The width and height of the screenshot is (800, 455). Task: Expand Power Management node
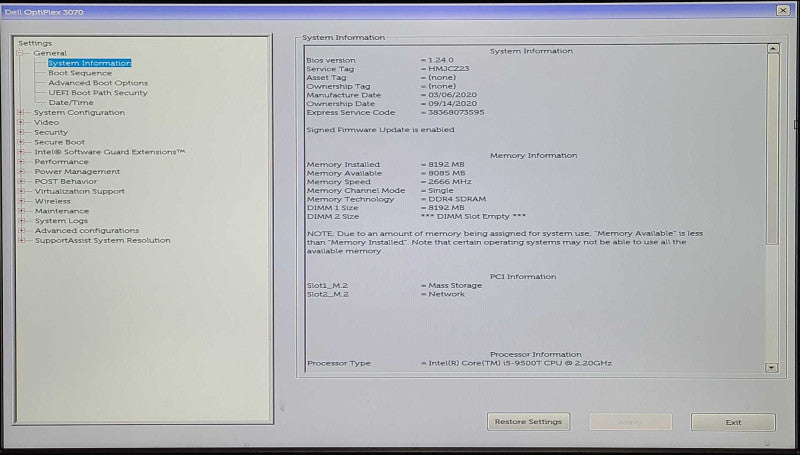click(21, 171)
